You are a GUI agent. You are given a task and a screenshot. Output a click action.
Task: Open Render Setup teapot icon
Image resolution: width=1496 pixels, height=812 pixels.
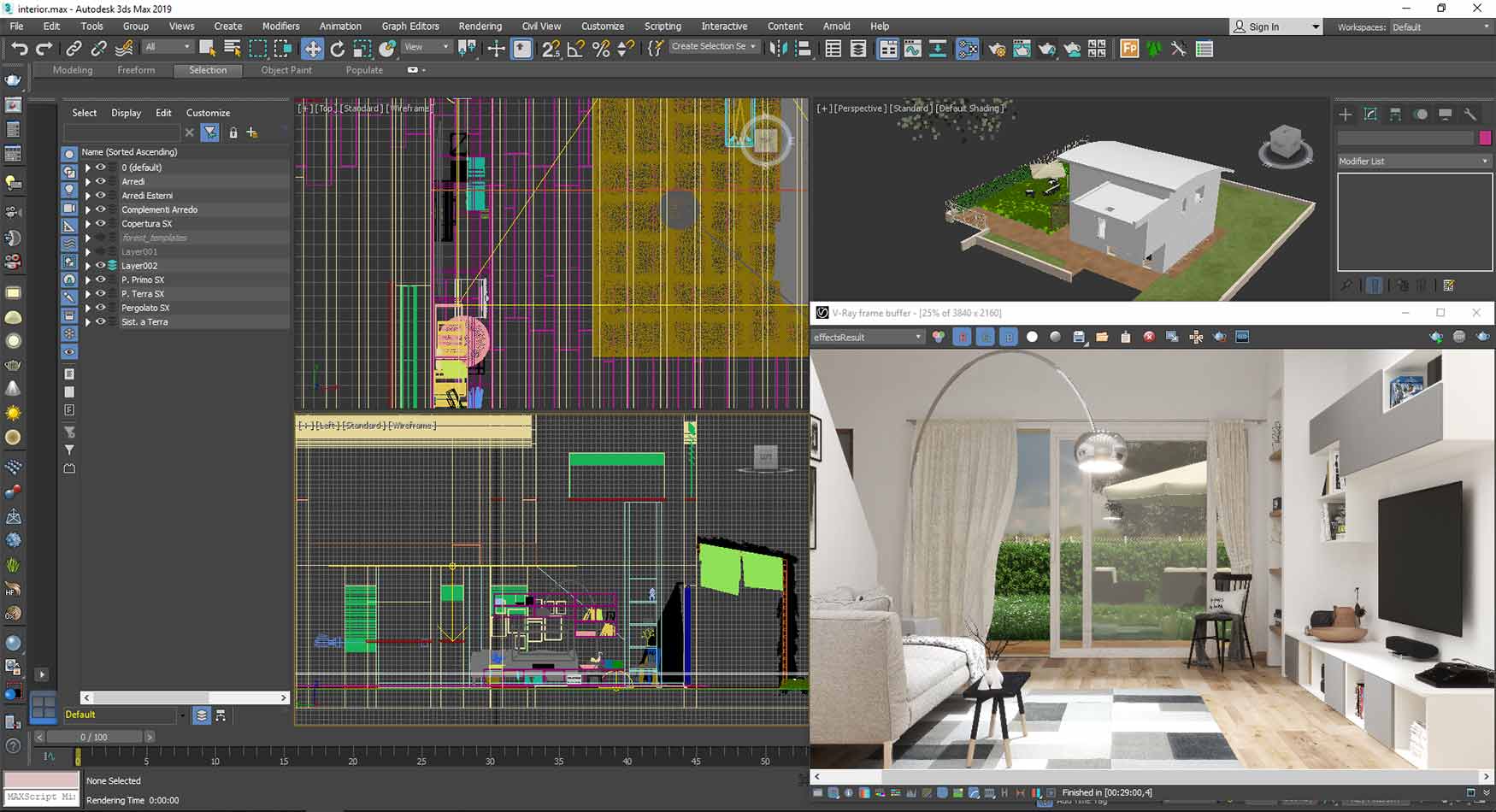(x=997, y=49)
